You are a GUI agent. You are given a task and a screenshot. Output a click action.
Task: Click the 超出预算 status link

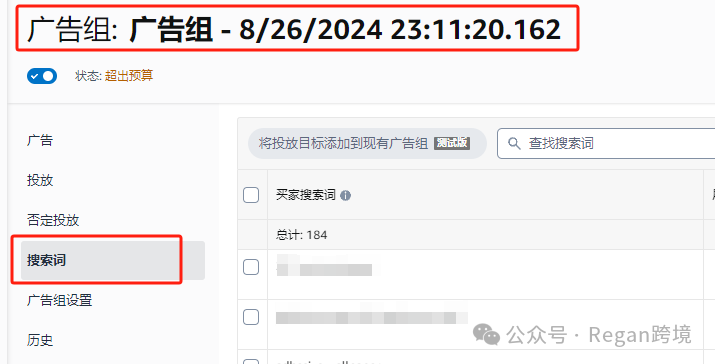(x=129, y=76)
